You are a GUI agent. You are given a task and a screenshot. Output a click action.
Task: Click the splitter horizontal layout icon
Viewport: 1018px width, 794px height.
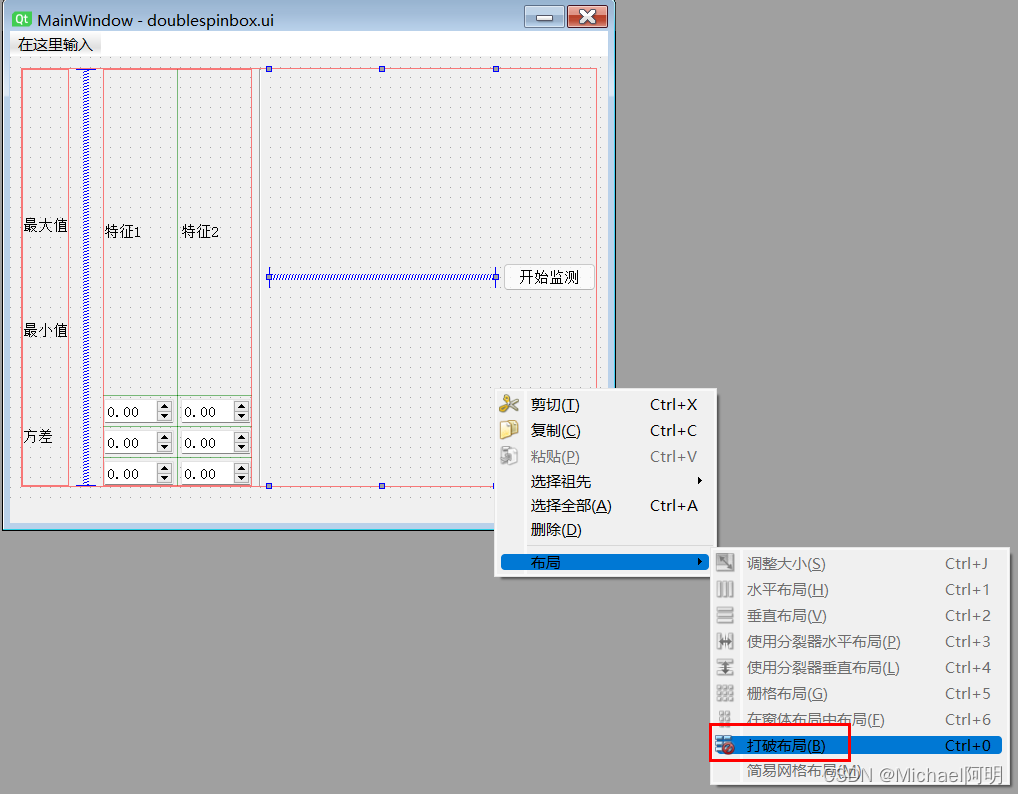[x=725, y=641]
